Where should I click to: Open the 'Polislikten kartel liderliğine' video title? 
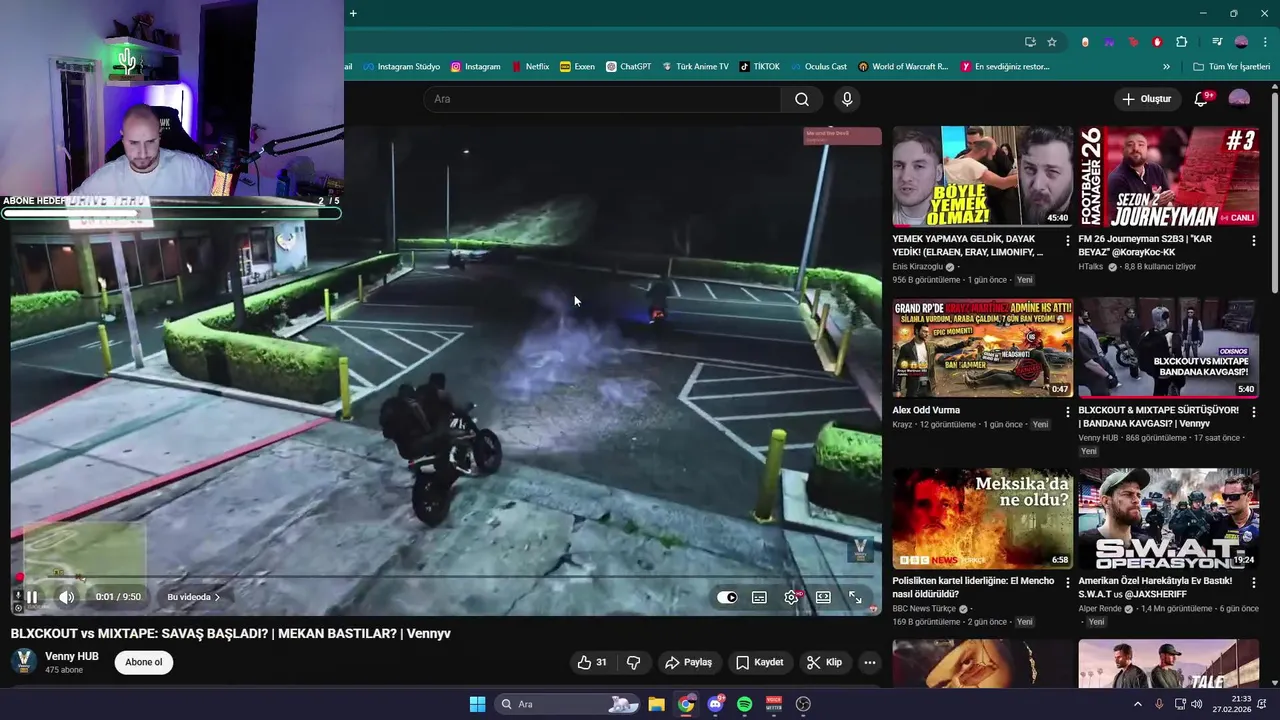point(973,587)
